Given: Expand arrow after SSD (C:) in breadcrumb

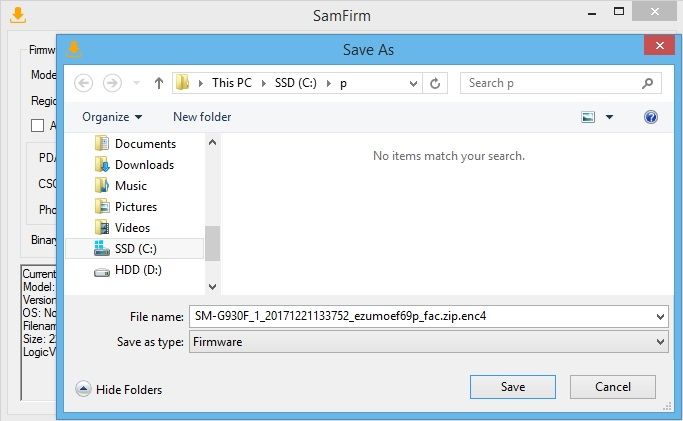Looking at the screenshot, I should (x=328, y=83).
